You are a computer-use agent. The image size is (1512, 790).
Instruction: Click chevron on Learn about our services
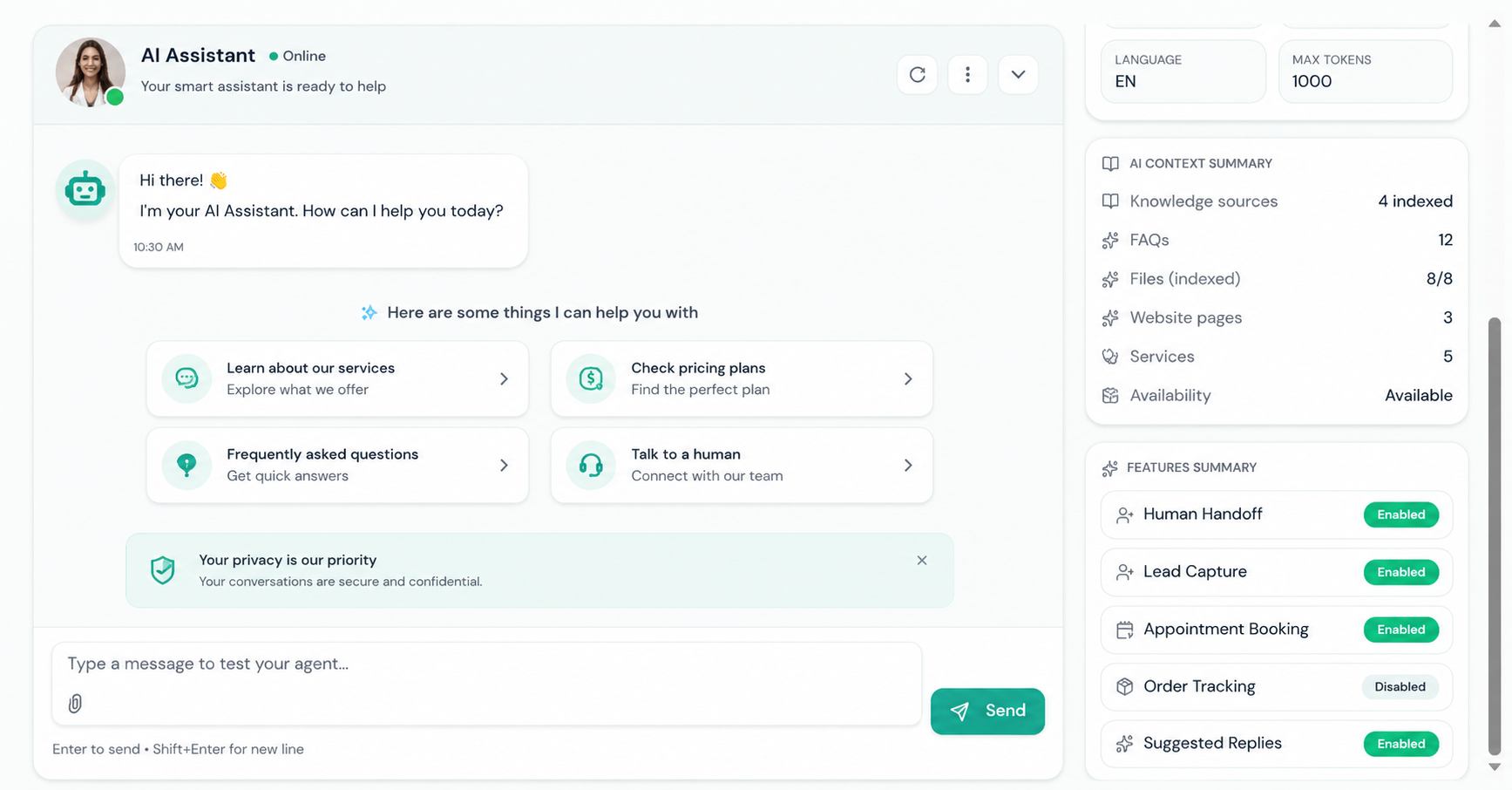coord(504,378)
